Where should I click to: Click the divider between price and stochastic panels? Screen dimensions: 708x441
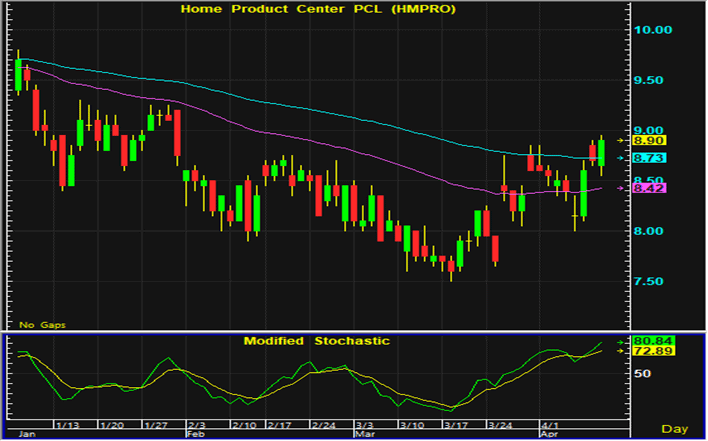click(320, 332)
